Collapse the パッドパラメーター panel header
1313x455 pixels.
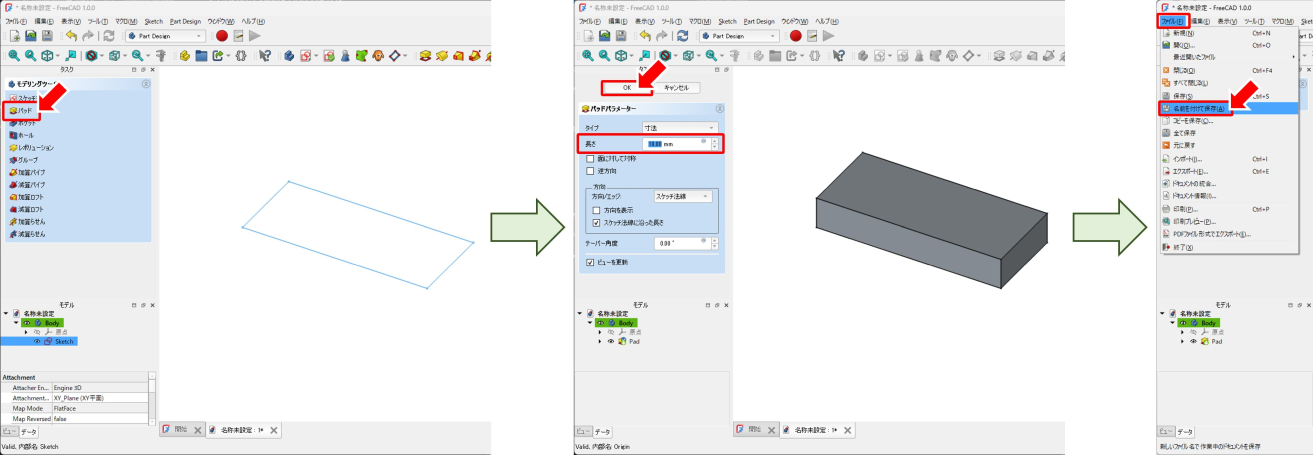pos(719,108)
